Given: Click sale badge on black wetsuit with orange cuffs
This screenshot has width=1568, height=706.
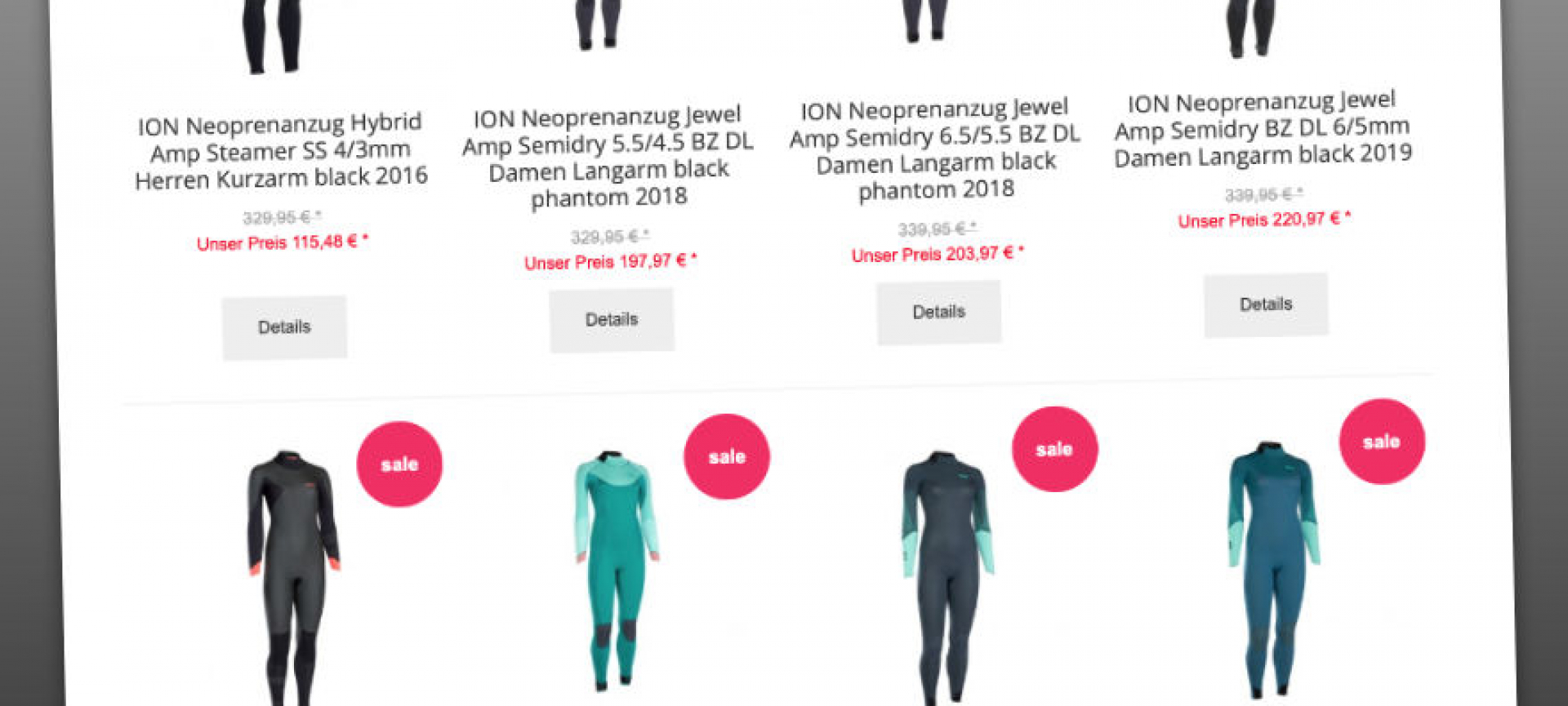Looking at the screenshot, I should 399,464.
